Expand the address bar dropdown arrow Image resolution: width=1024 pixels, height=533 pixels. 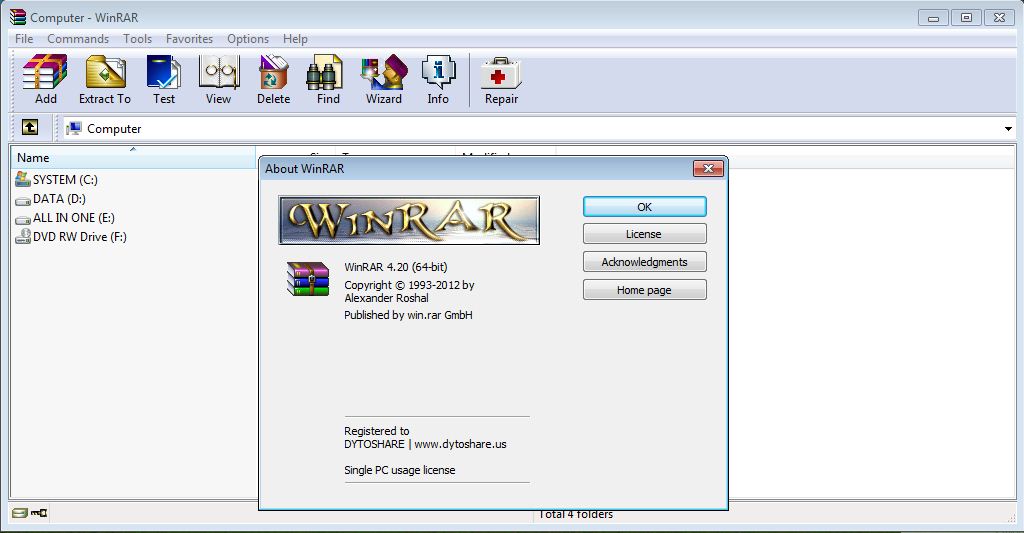point(1008,129)
